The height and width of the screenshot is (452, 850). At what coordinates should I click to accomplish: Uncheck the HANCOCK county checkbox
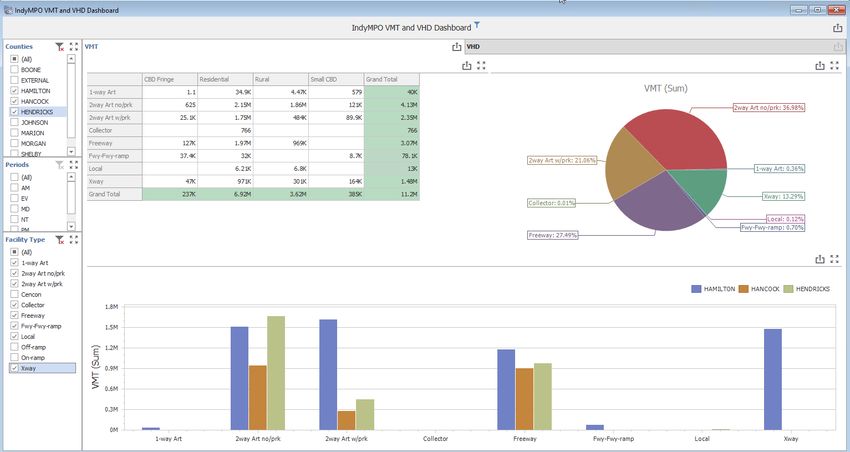click(x=15, y=101)
